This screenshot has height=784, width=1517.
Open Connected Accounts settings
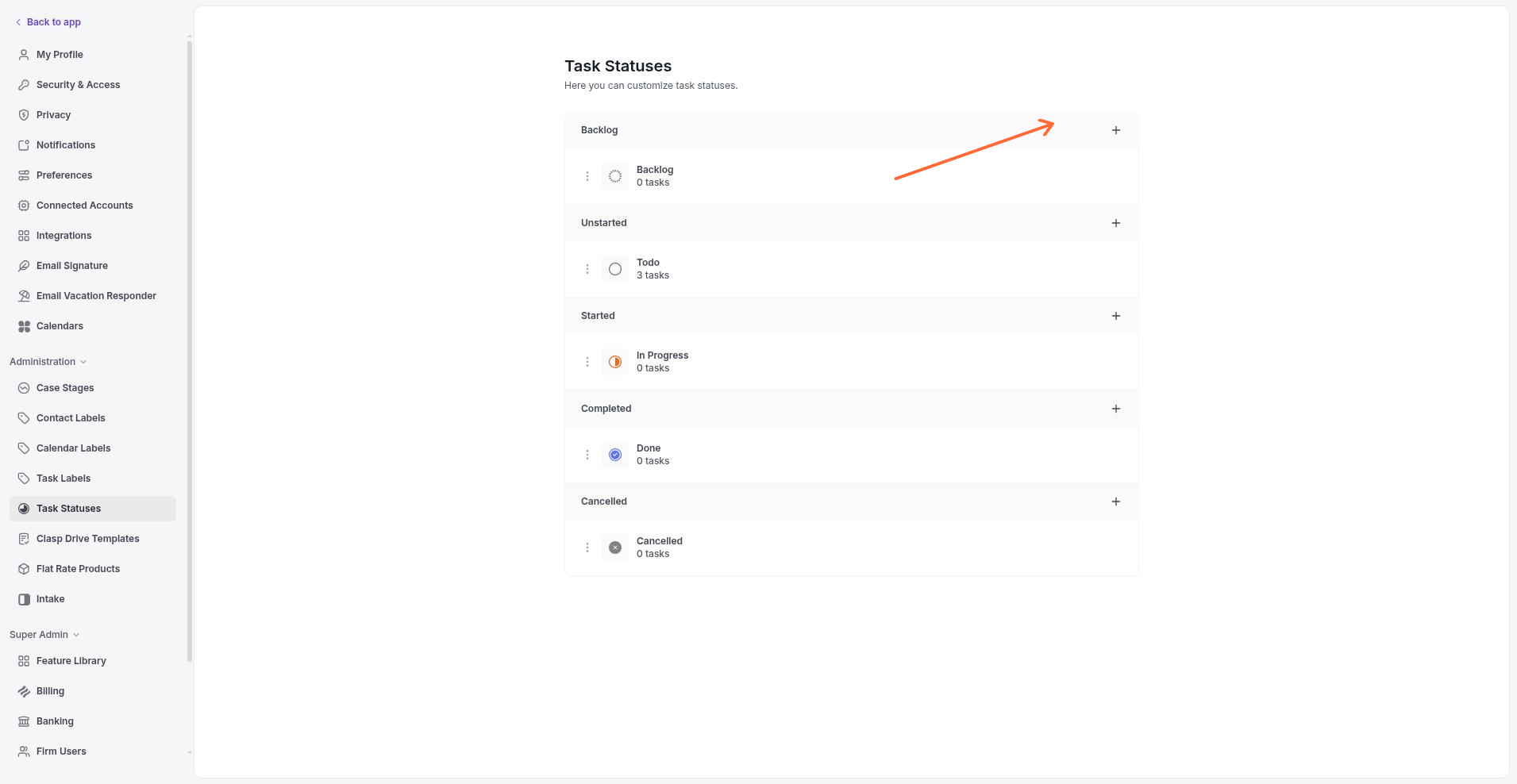point(93,206)
